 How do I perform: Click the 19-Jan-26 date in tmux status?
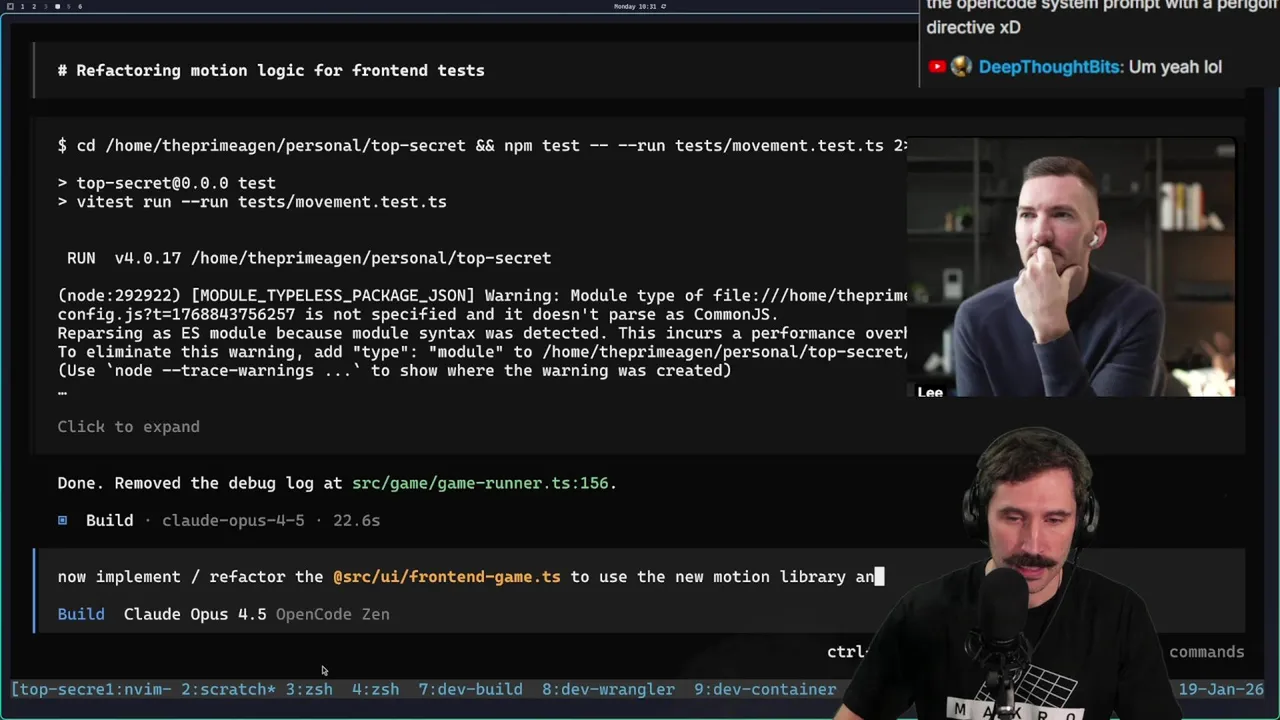pos(1221,689)
